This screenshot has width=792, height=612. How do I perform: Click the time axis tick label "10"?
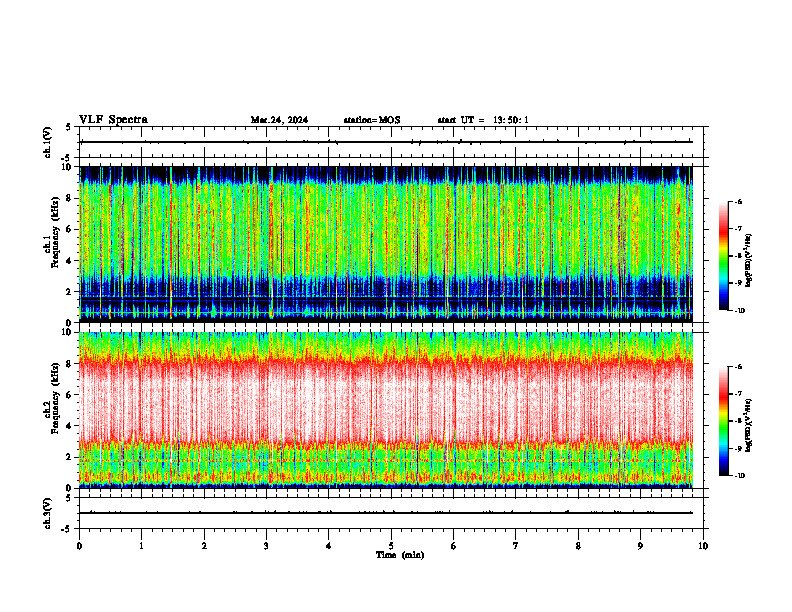[x=703, y=546]
